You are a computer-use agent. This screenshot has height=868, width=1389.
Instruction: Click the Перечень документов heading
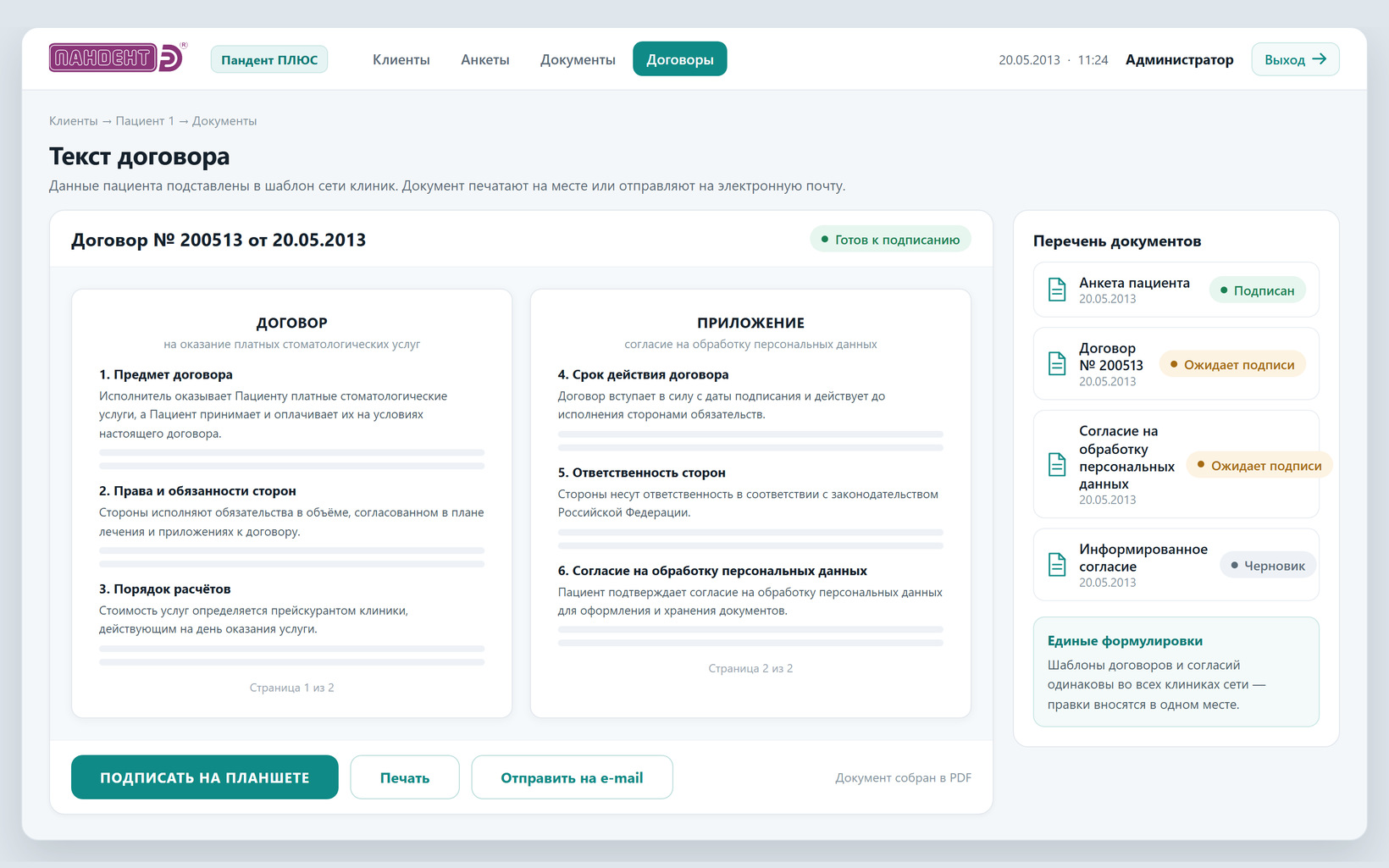tap(1117, 241)
